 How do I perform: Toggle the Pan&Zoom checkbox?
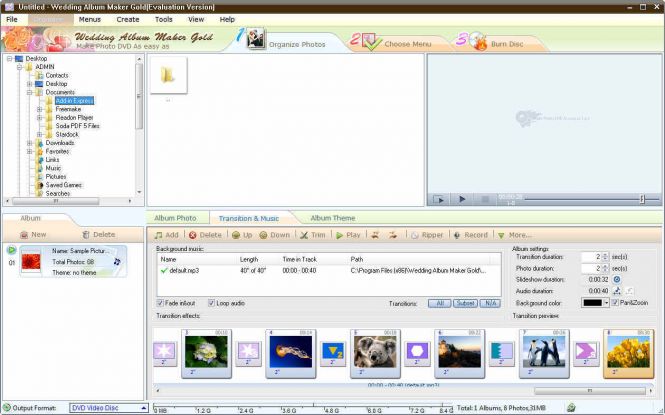[x=615, y=303]
